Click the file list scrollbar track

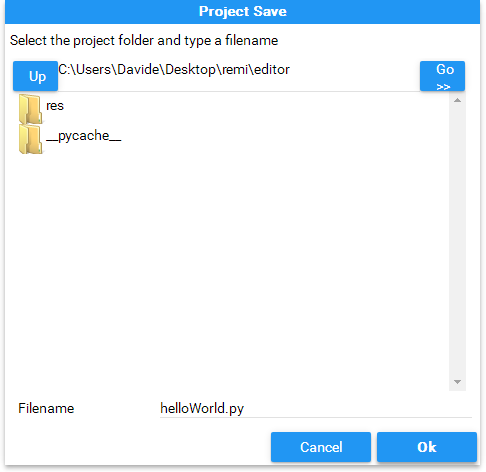coord(457,241)
